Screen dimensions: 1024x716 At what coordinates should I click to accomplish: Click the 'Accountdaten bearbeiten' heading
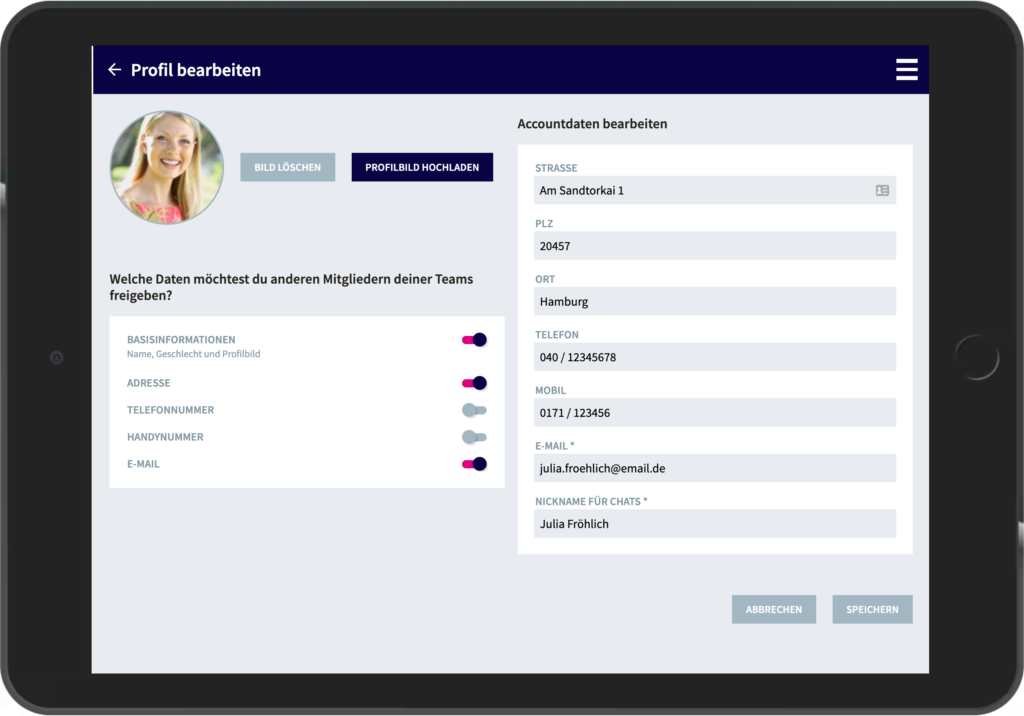592,123
